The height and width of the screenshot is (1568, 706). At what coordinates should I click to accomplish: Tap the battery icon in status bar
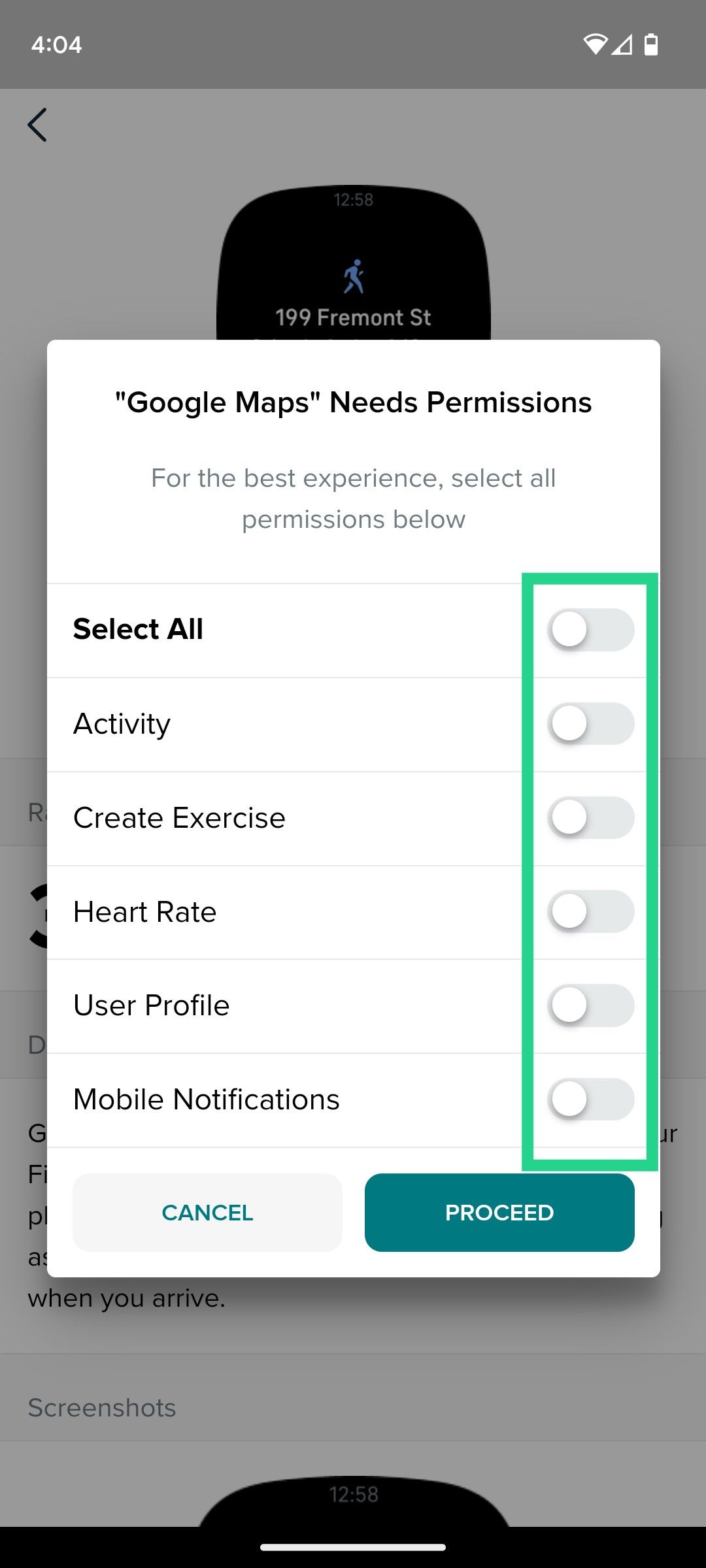pyautogui.click(x=652, y=43)
